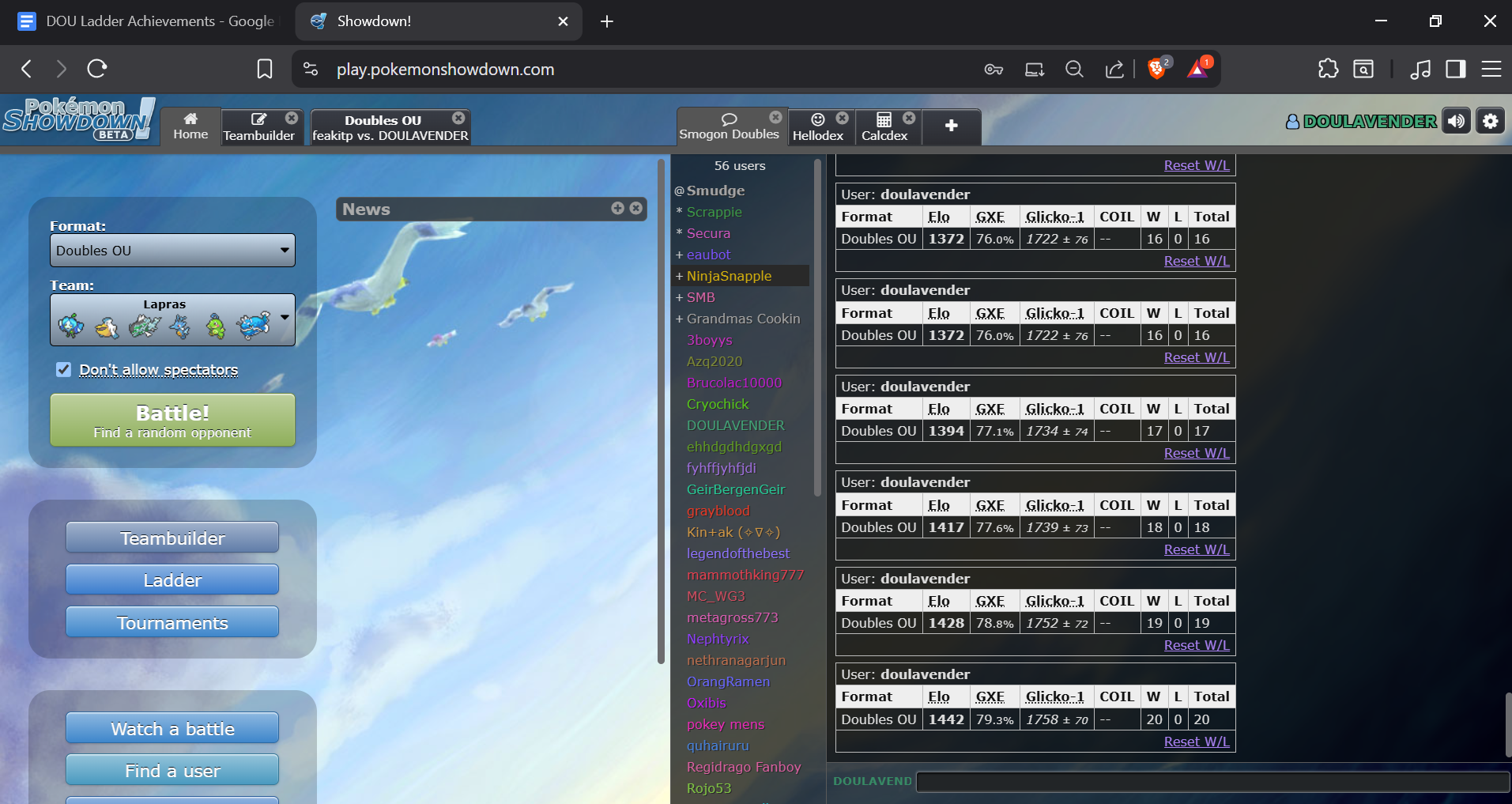Open Brave Shields lion icon
This screenshot has width=1512, height=804.
(x=1158, y=69)
